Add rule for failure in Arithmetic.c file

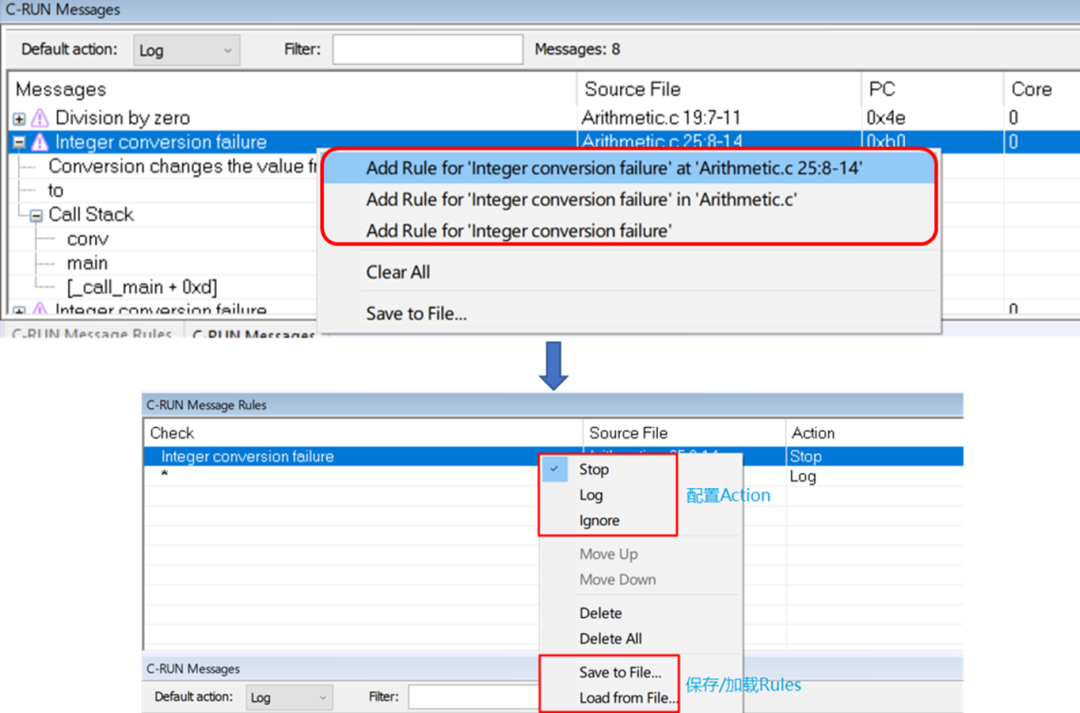coord(580,200)
